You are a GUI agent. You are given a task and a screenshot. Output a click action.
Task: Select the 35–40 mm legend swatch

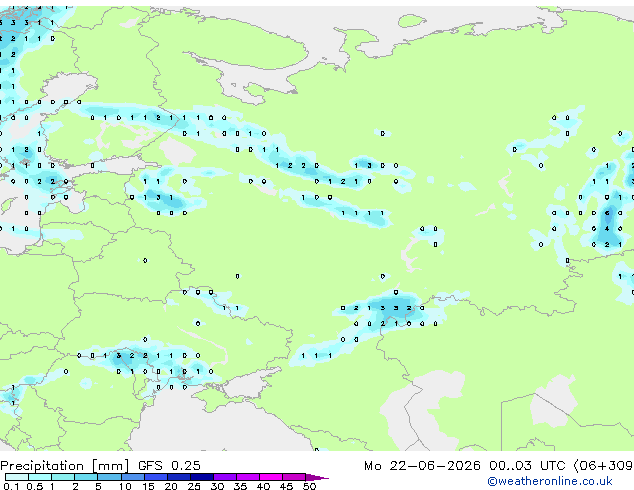pos(248,477)
